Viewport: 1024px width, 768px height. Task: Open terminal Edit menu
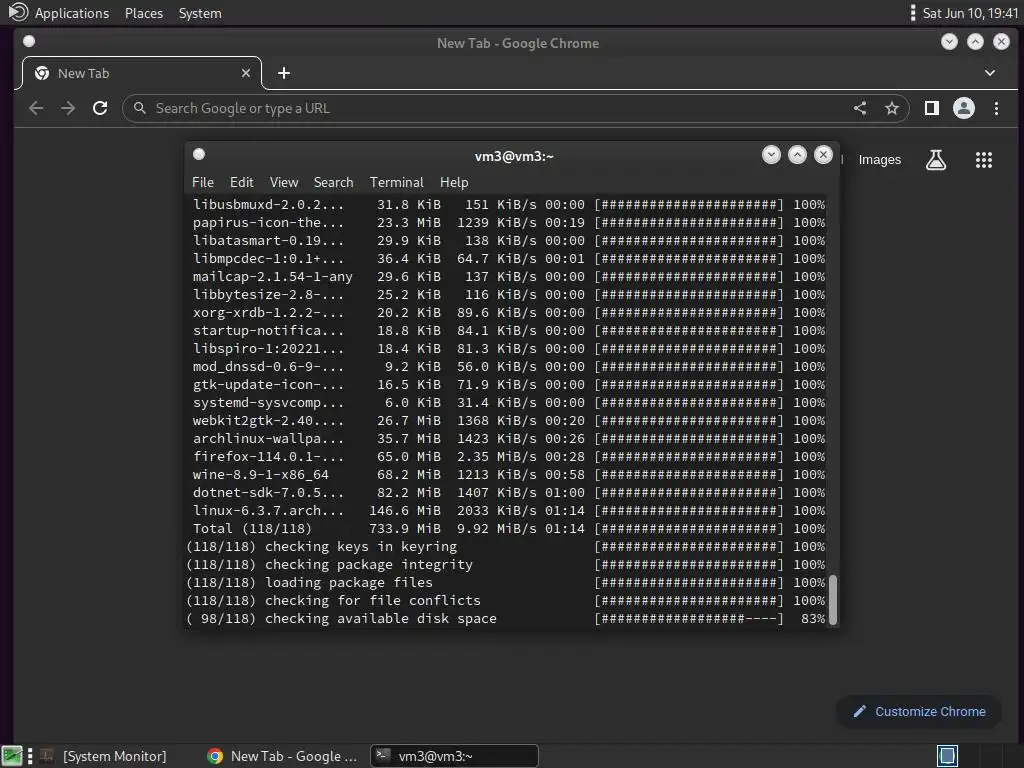pyautogui.click(x=242, y=182)
